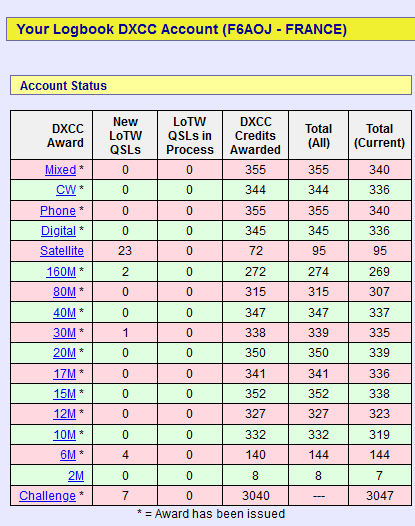Open the 20M band link

coord(64,353)
